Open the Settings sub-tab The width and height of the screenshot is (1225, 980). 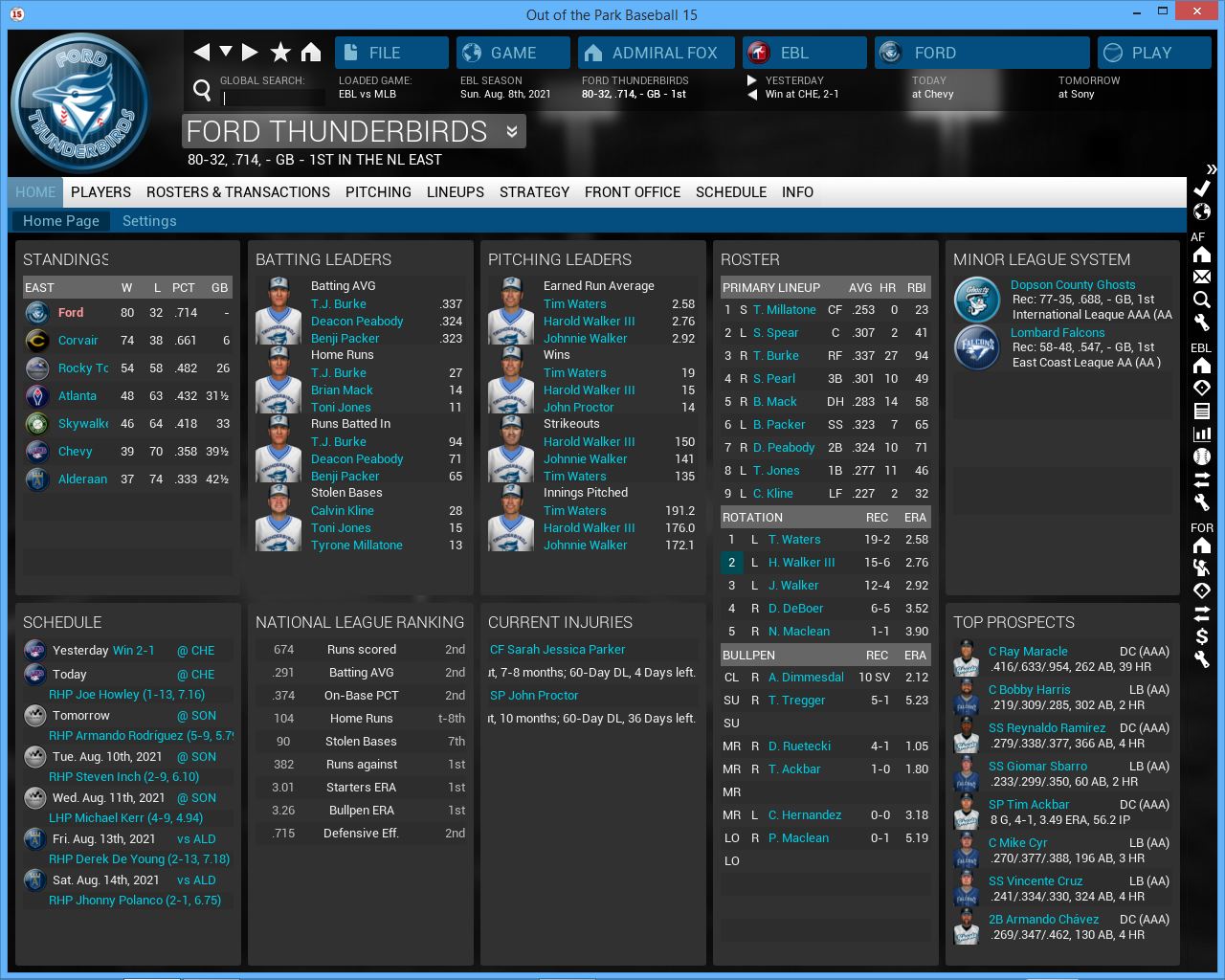[149, 221]
